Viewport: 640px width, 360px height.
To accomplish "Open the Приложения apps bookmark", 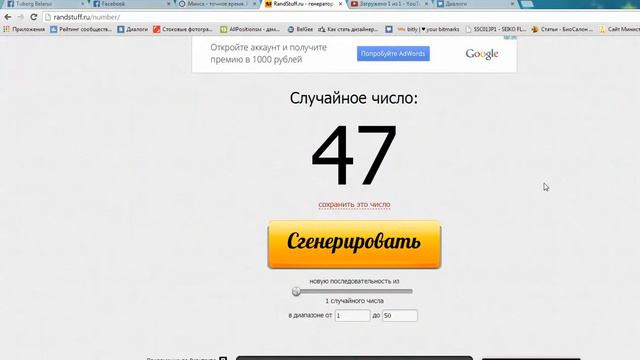I will click(24, 29).
